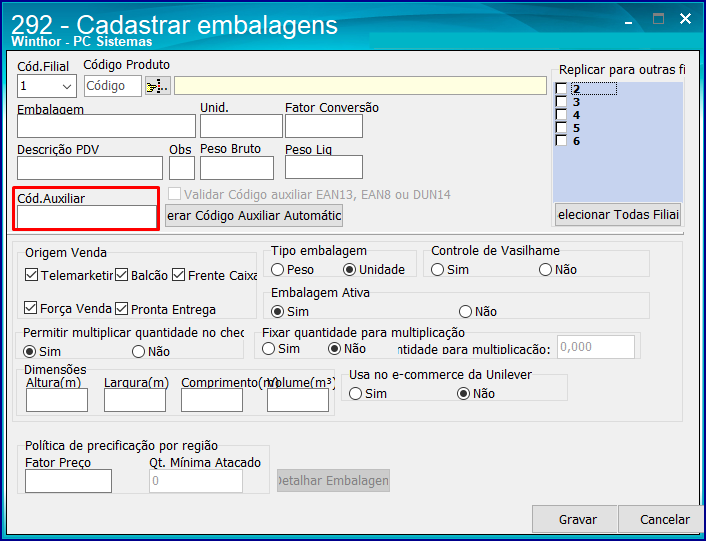Check filial 2 in replicate list
Viewport: 706px width, 541px height.
point(561,89)
